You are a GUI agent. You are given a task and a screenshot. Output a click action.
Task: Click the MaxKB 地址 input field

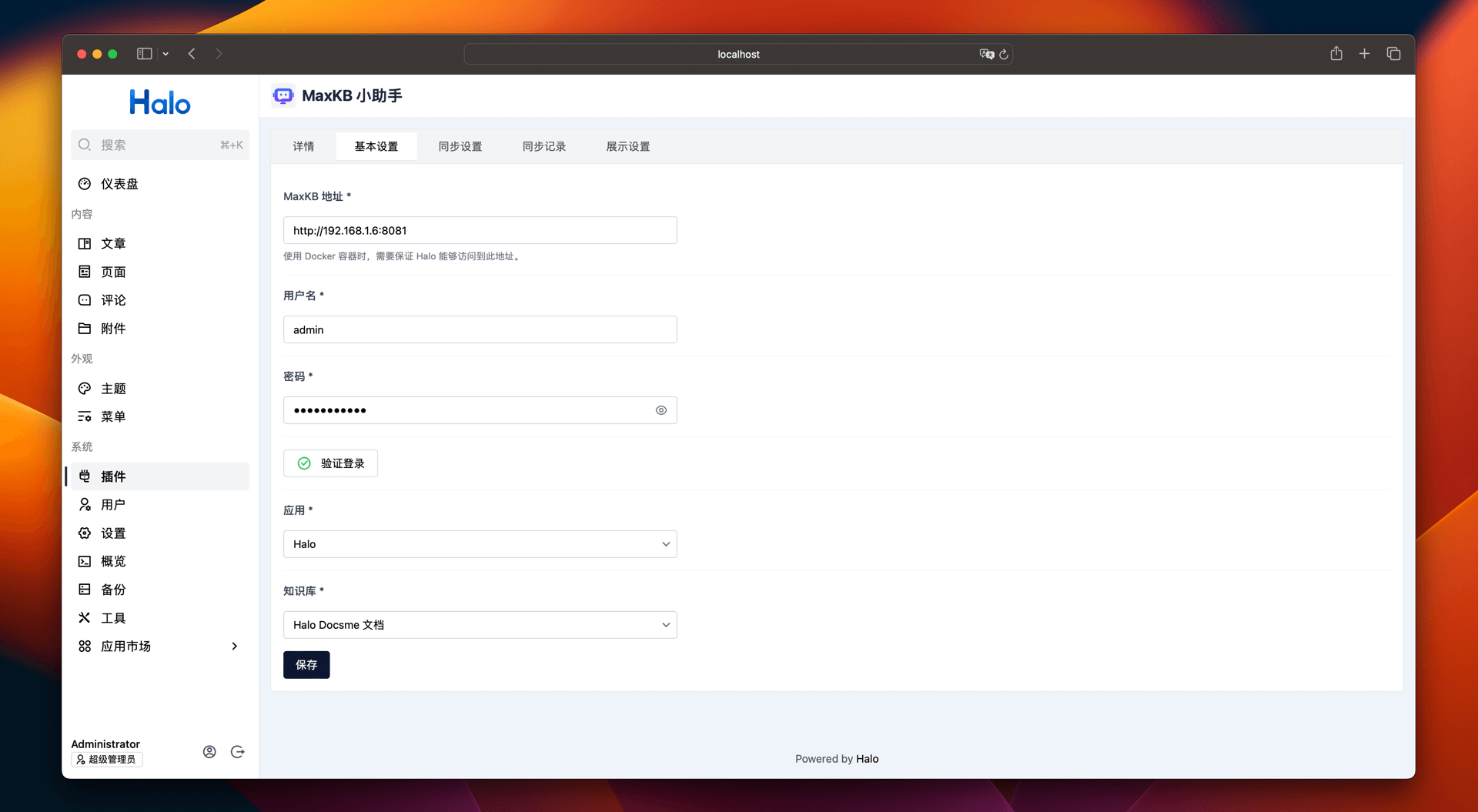tap(480, 230)
